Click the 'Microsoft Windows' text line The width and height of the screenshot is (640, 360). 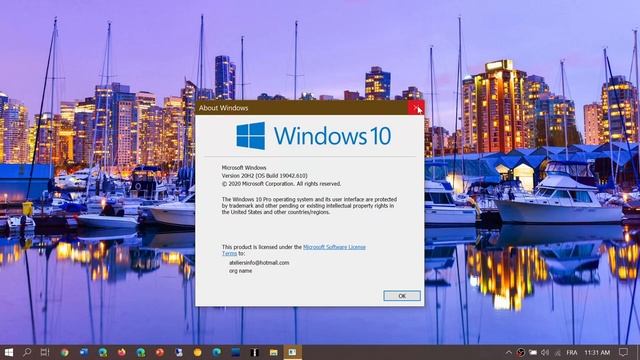[244, 167]
